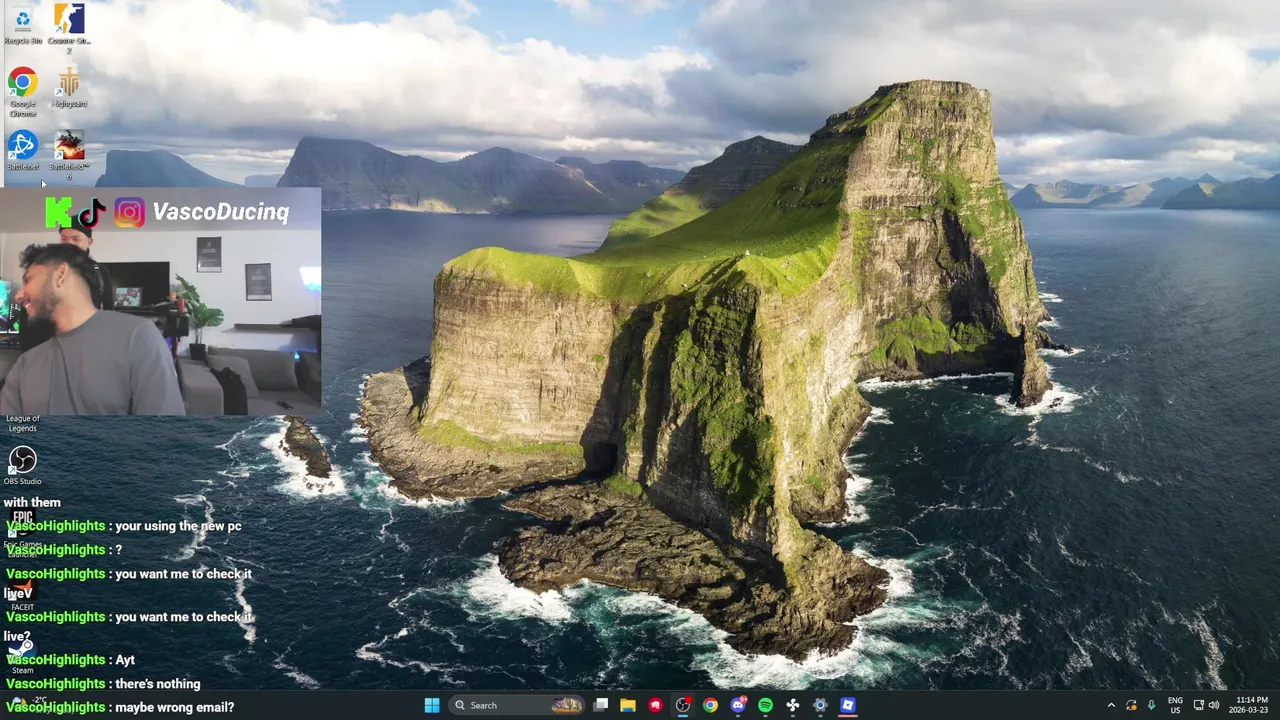The image size is (1280, 720).
Task: Click the sync status tray icon
Action: point(1131,705)
